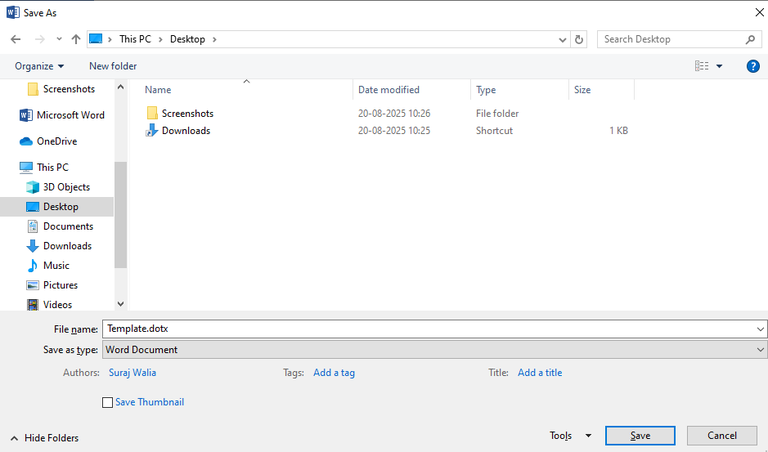Click the Back navigation arrow
Screen dimensions: 768x452
[16, 39]
